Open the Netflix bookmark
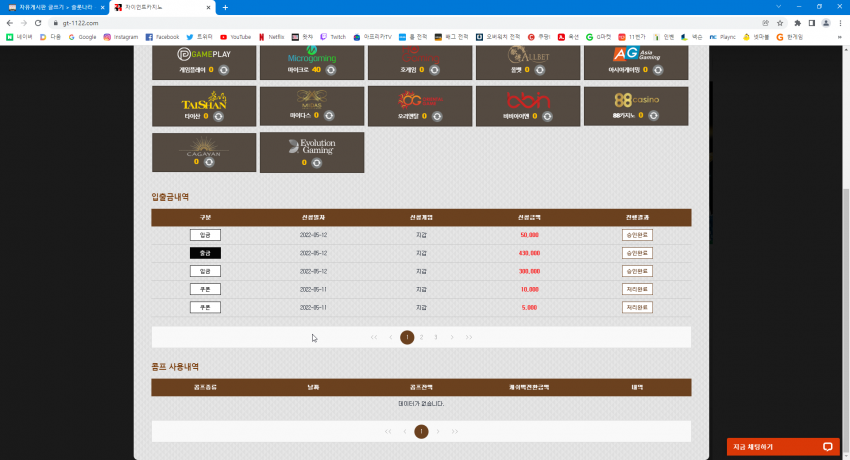This screenshot has height=460, width=850. pos(271,37)
